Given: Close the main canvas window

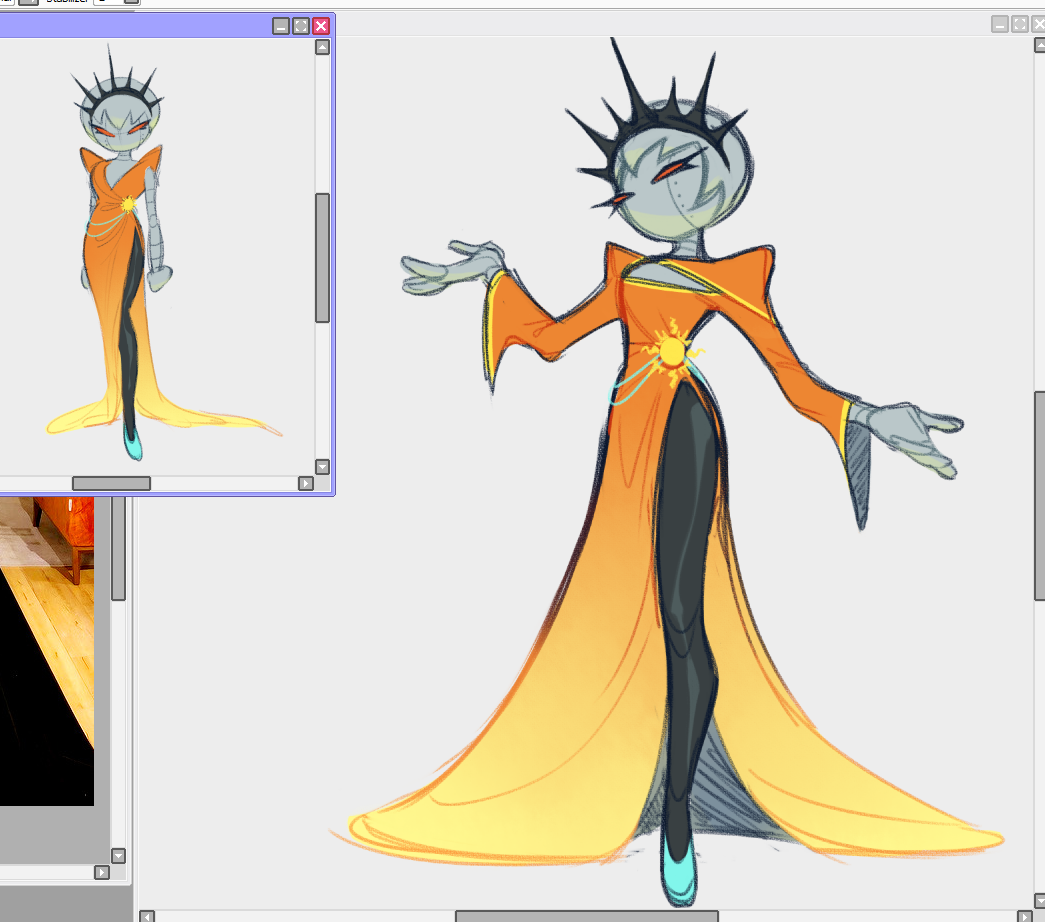Looking at the screenshot, I should (x=1038, y=24).
